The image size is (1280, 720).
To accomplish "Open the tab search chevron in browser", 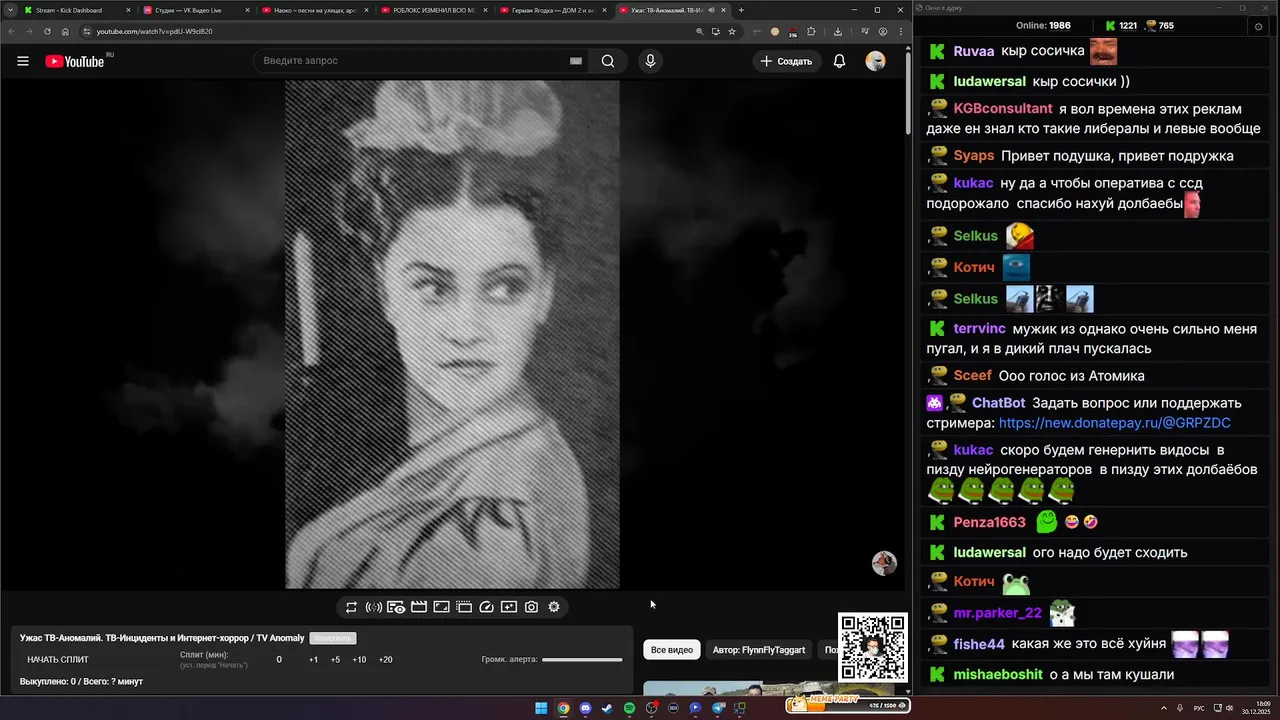I will point(9,10).
